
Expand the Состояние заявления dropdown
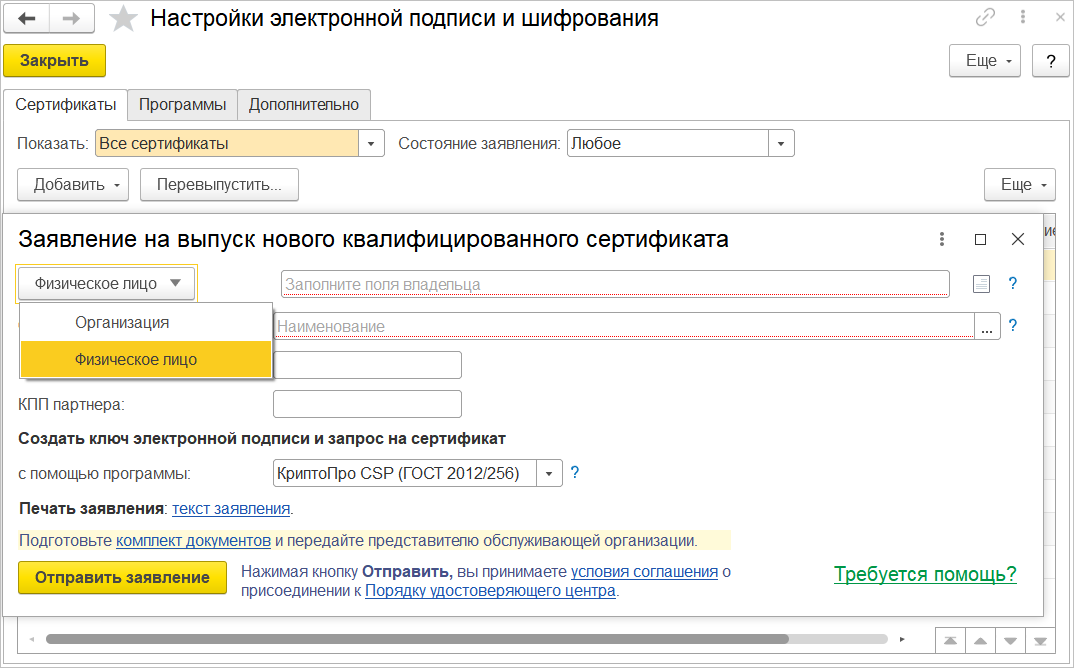pyautogui.click(x=781, y=144)
